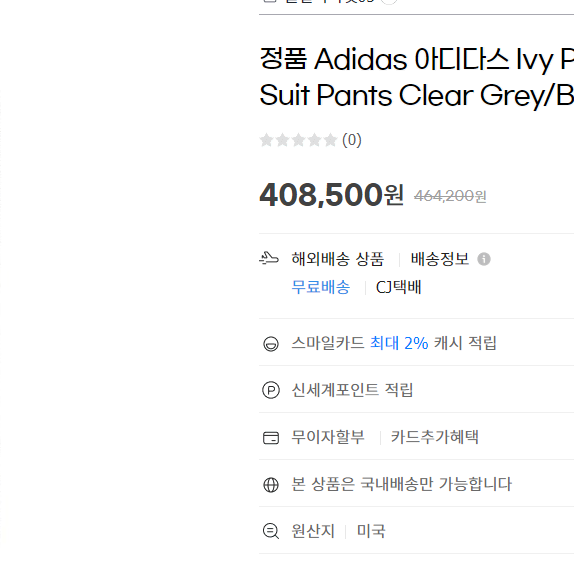Click the magnifier origin icon

tap(271, 531)
